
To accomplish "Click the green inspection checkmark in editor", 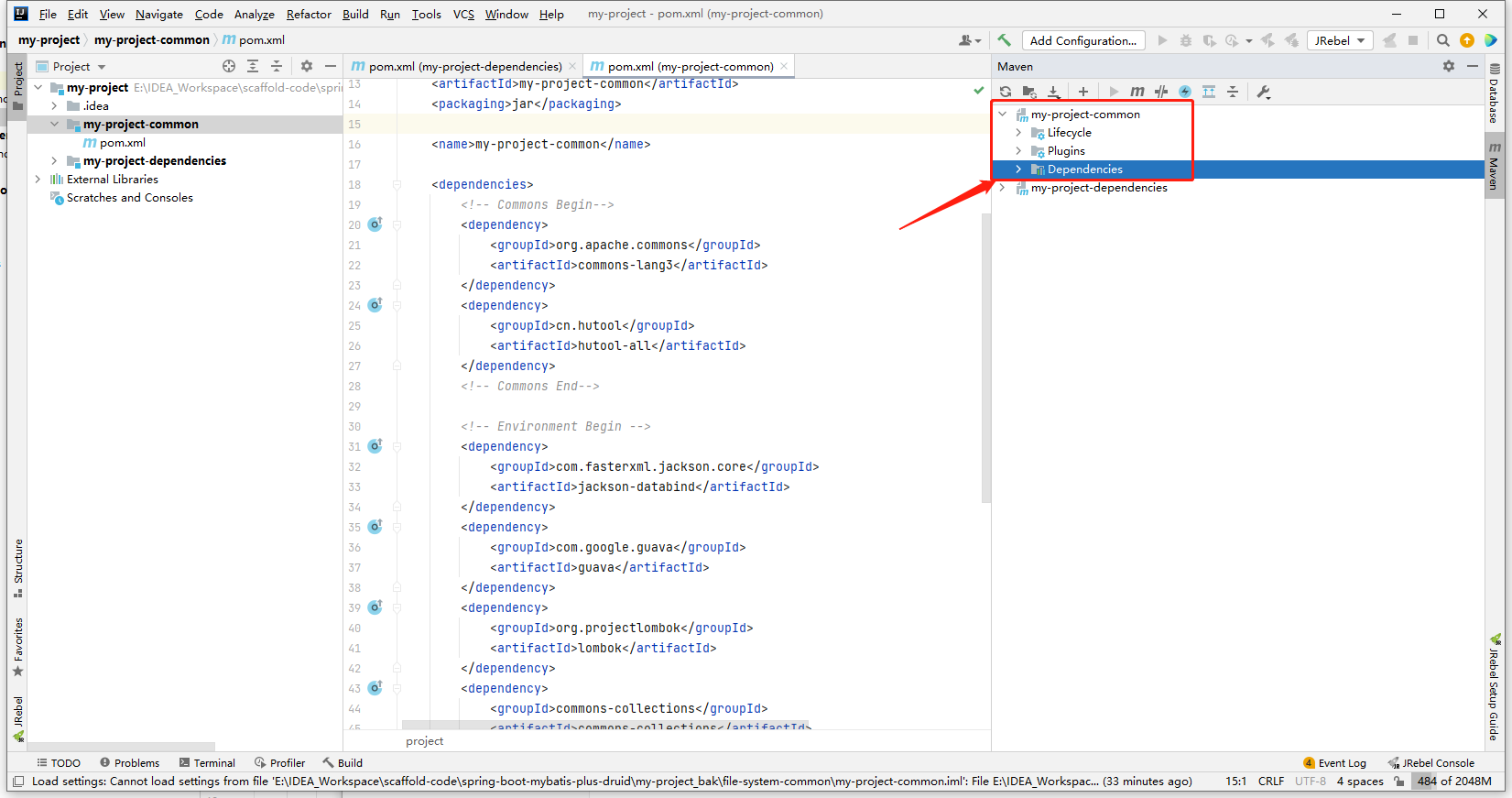I will 979,90.
